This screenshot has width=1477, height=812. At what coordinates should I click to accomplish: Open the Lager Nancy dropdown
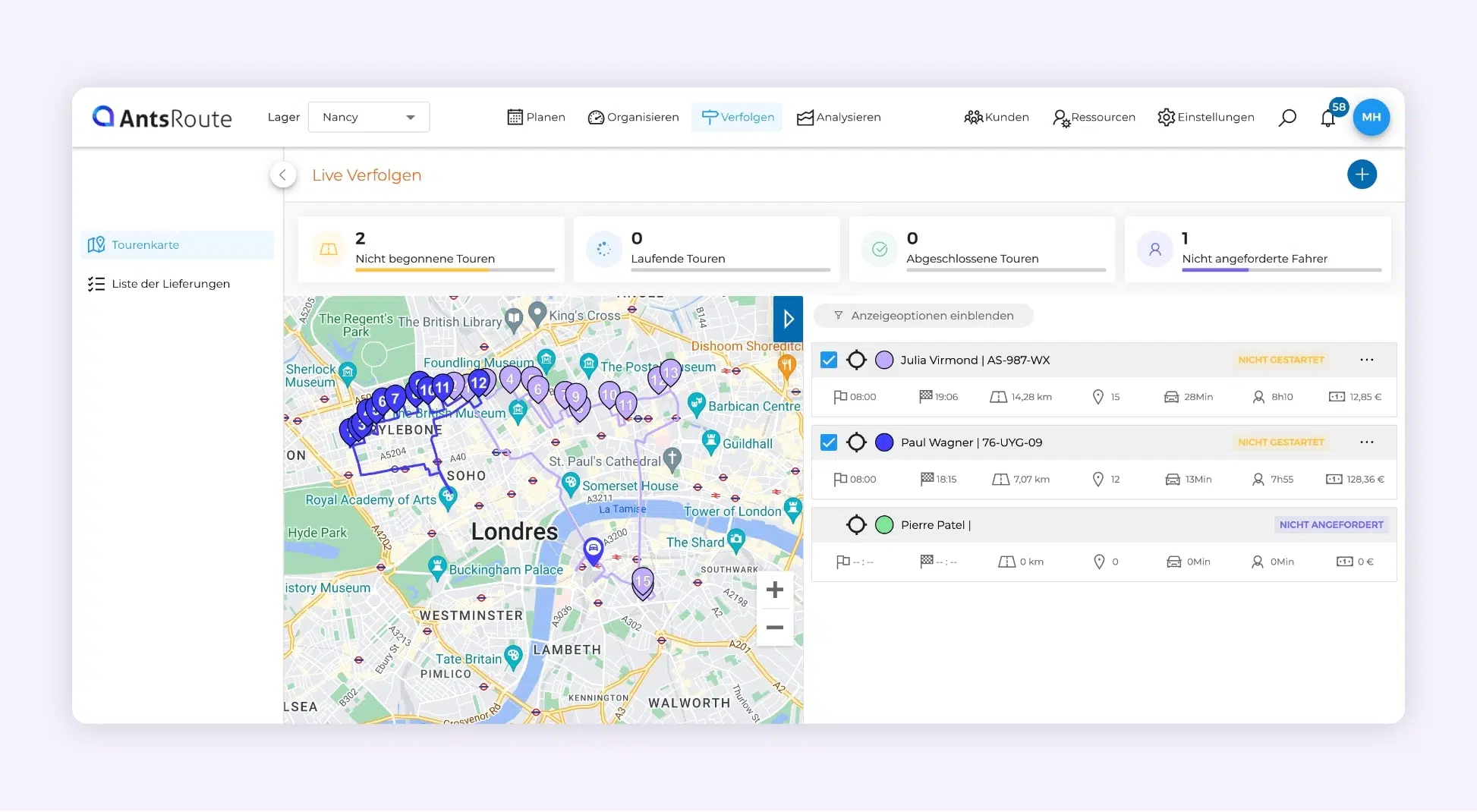point(369,117)
